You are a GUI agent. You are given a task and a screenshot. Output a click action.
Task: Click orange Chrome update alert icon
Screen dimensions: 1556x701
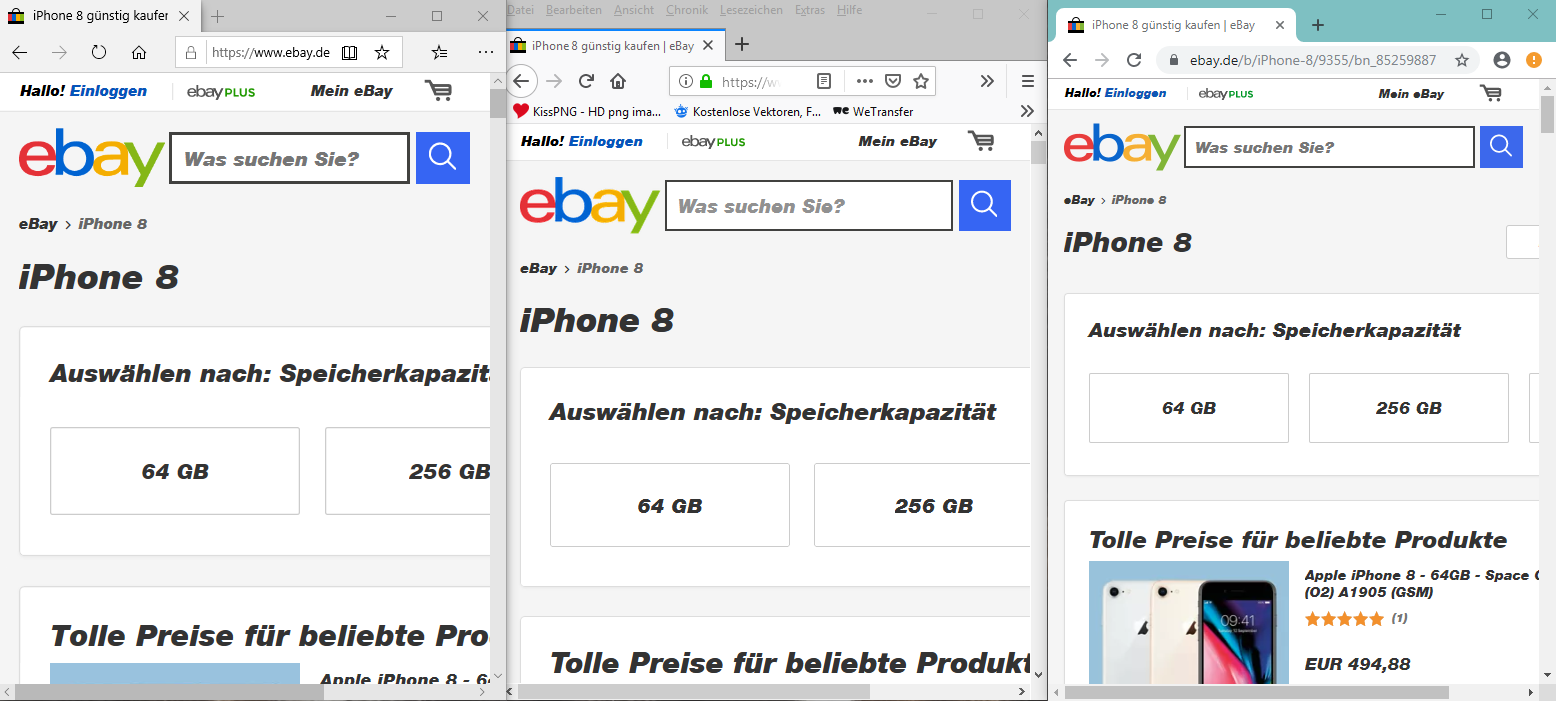pos(1534,60)
